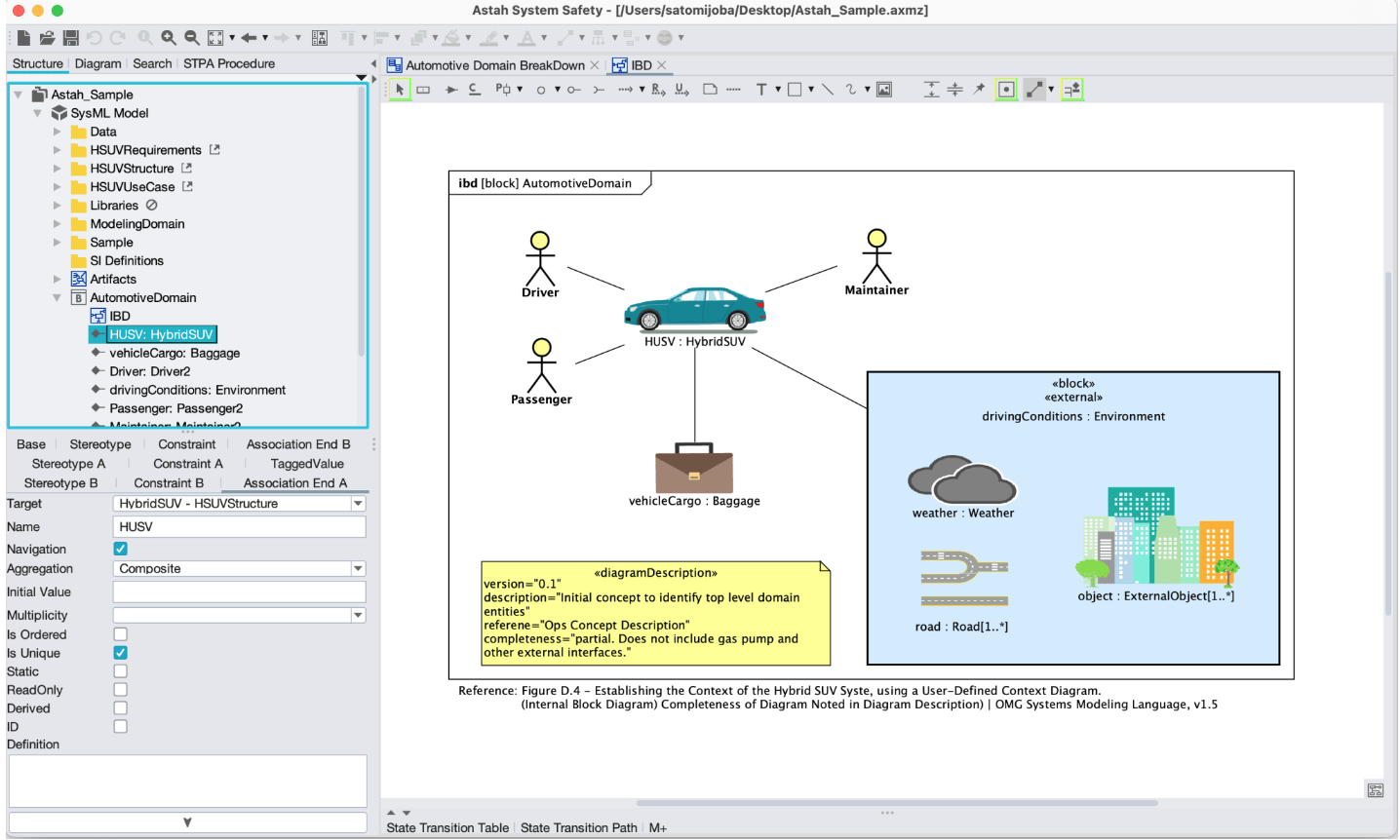1400x840 pixels.
Task: Open the Aggregation dropdown showing Composite
Action: tap(238, 568)
